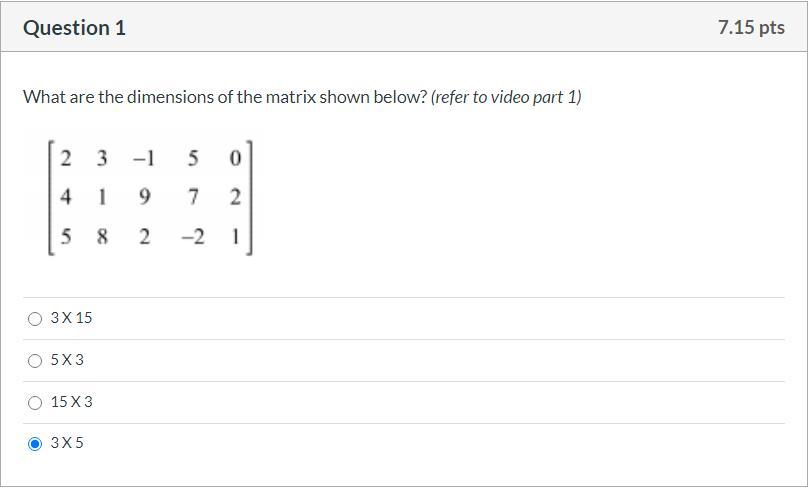Click the selected "3 X 5" radio button
Screen dimensions: 809x489
point(35,444)
